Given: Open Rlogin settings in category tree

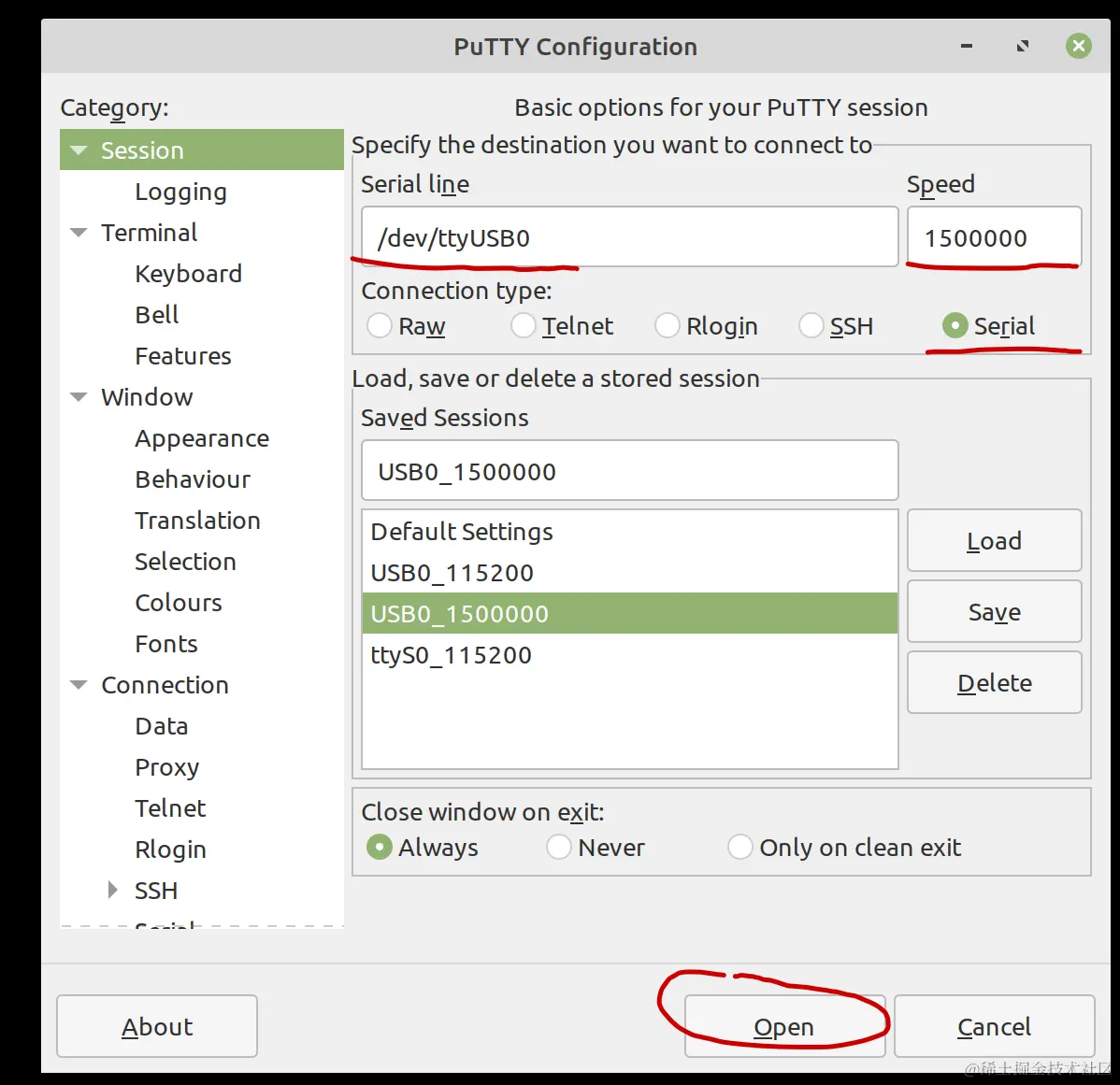Looking at the screenshot, I should (171, 850).
